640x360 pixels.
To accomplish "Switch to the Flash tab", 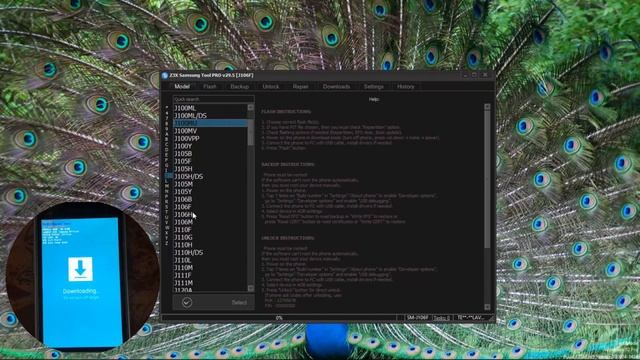I will [210, 87].
